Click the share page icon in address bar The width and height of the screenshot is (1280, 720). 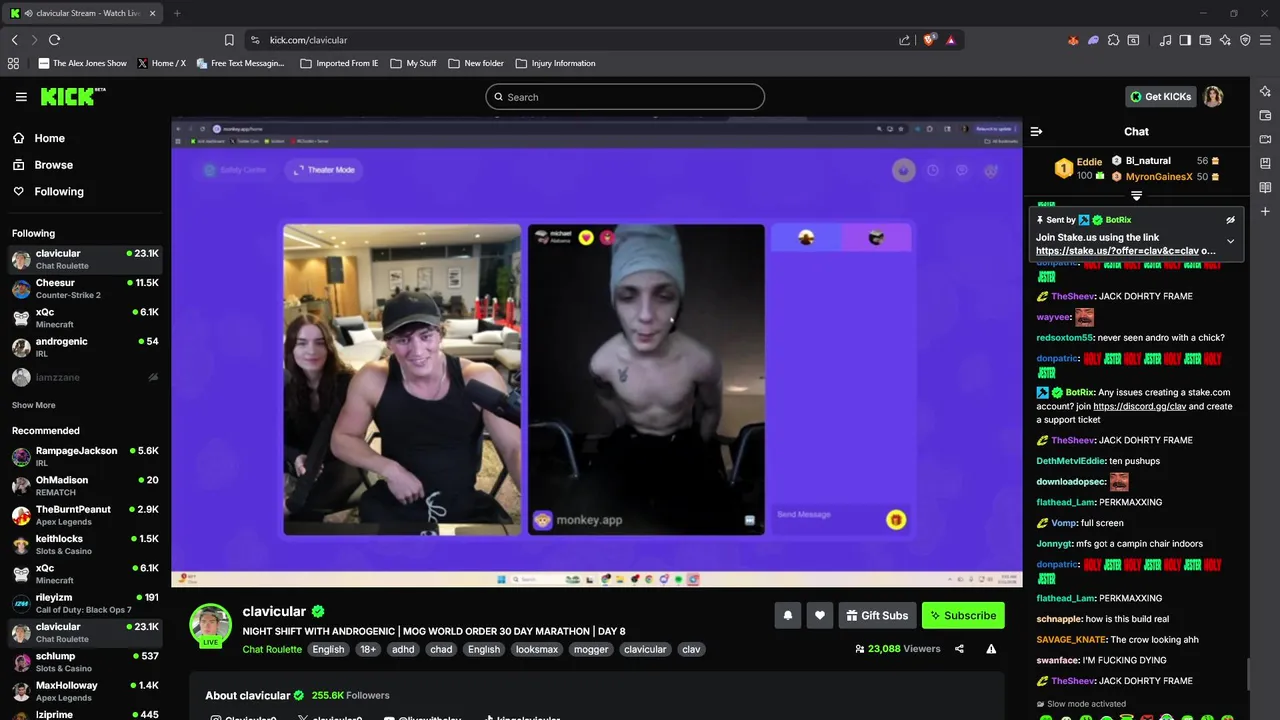tap(904, 40)
